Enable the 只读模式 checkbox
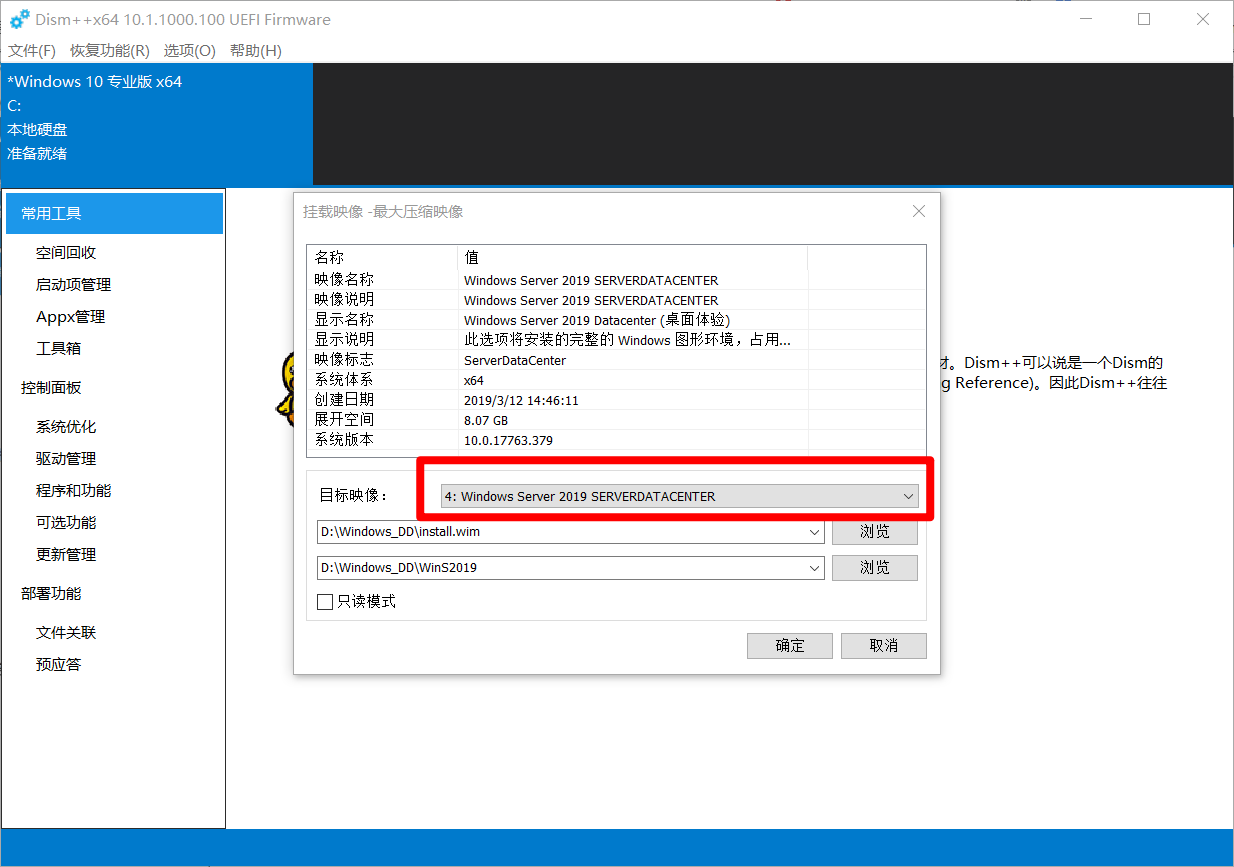The image size is (1234, 867). pyautogui.click(x=325, y=601)
